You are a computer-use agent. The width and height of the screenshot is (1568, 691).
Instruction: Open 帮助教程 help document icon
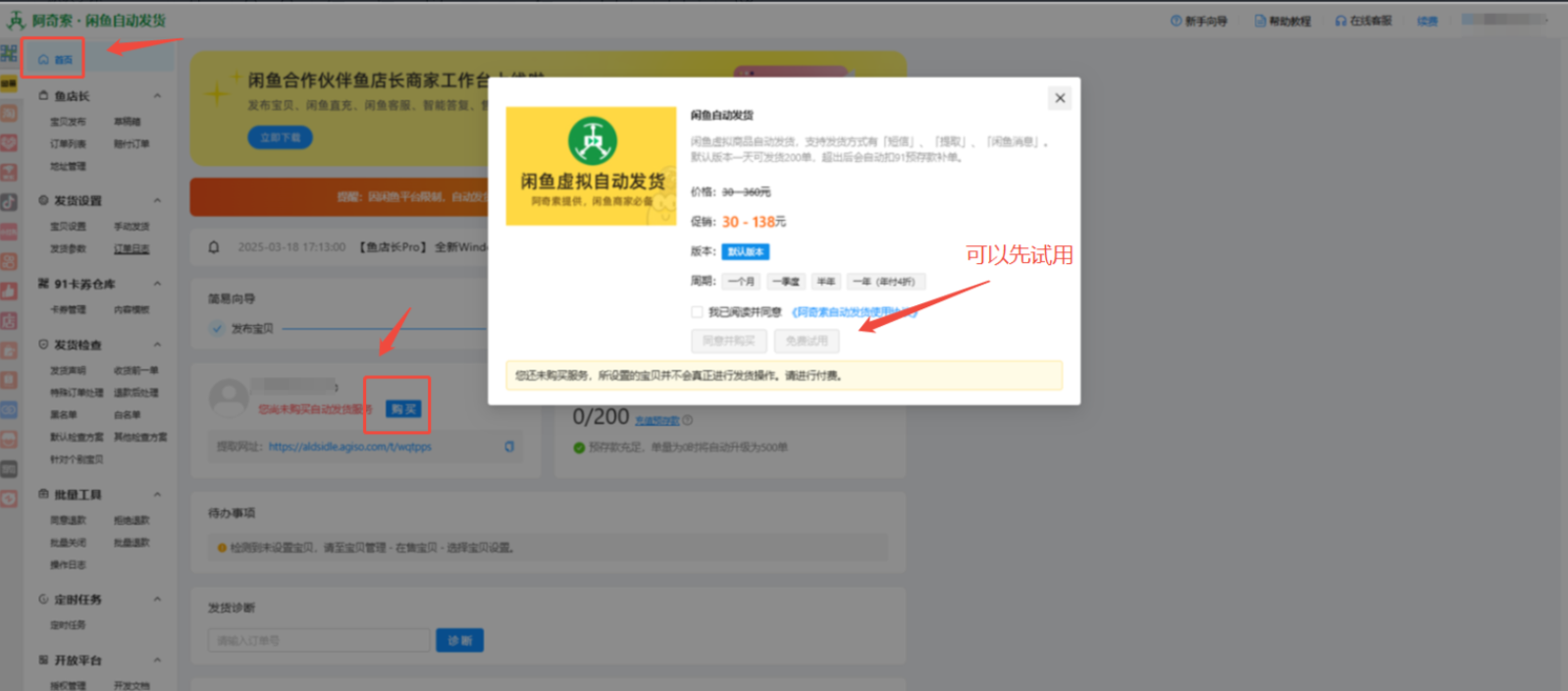click(x=1260, y=21)
